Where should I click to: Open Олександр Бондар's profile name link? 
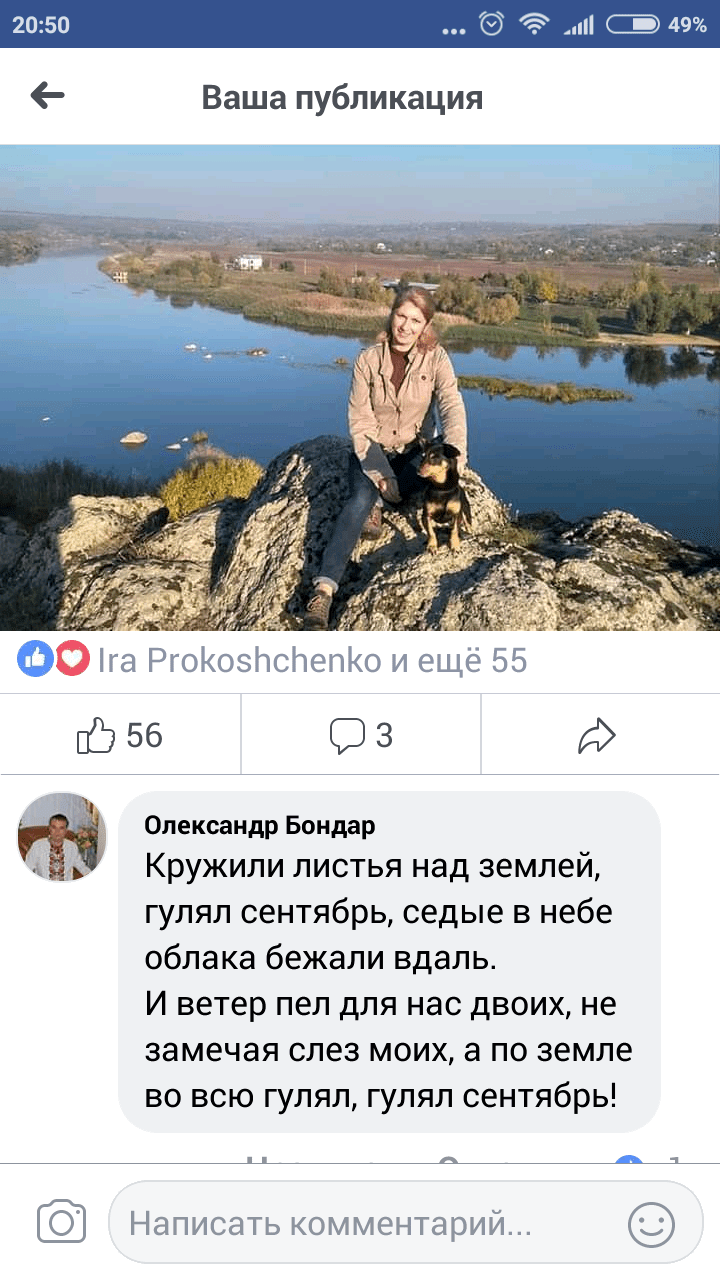point(260,825)
